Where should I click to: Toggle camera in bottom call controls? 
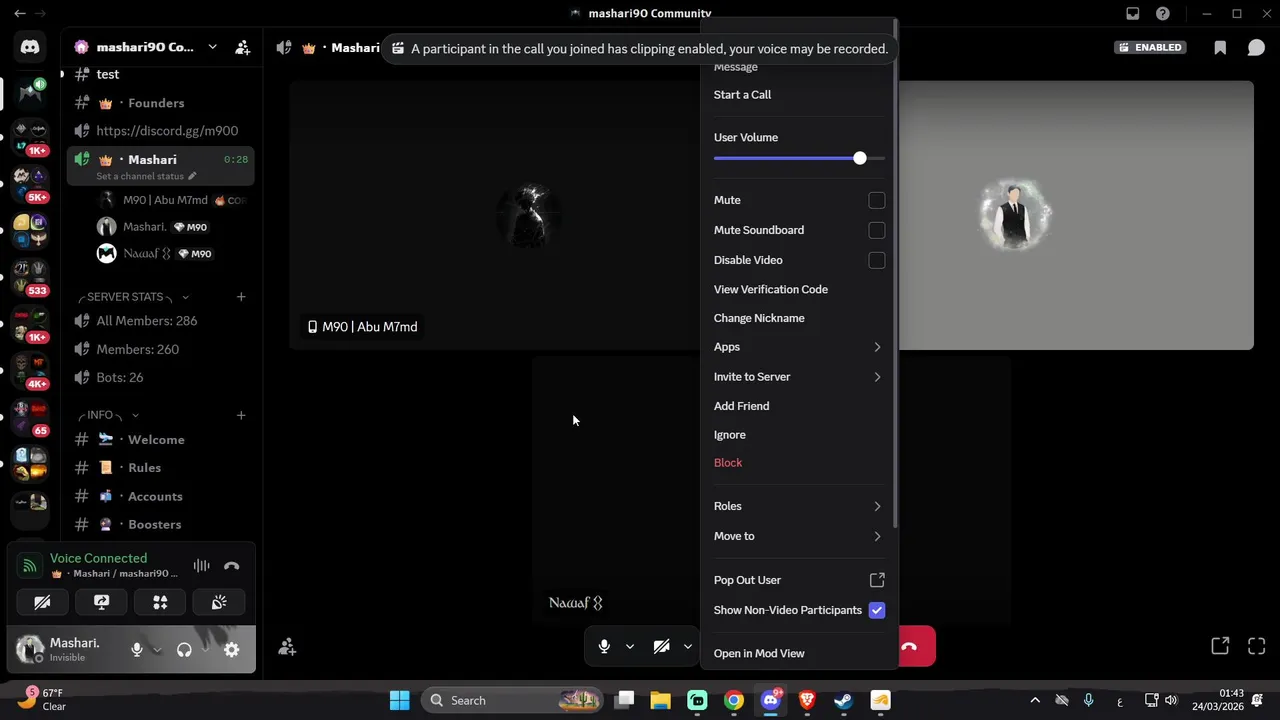click(661, 647)
